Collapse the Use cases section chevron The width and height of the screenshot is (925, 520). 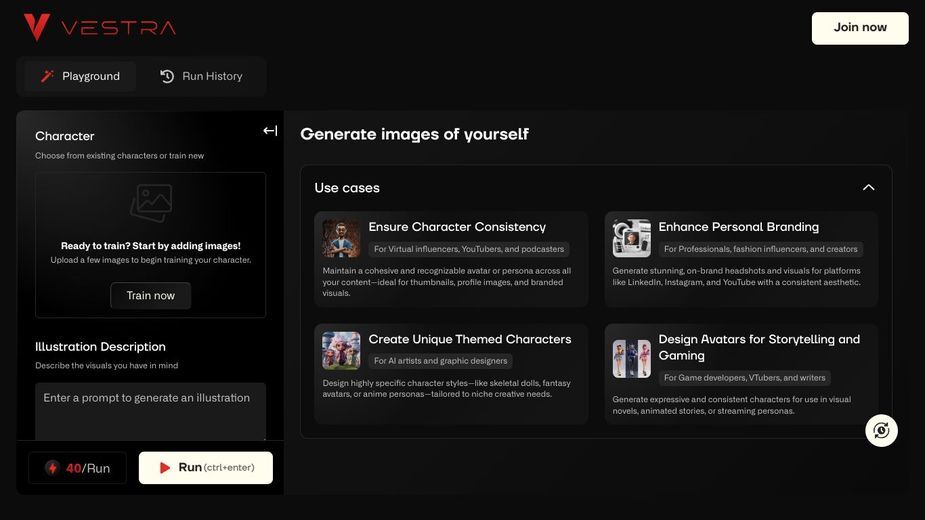[x=868, y=188]
